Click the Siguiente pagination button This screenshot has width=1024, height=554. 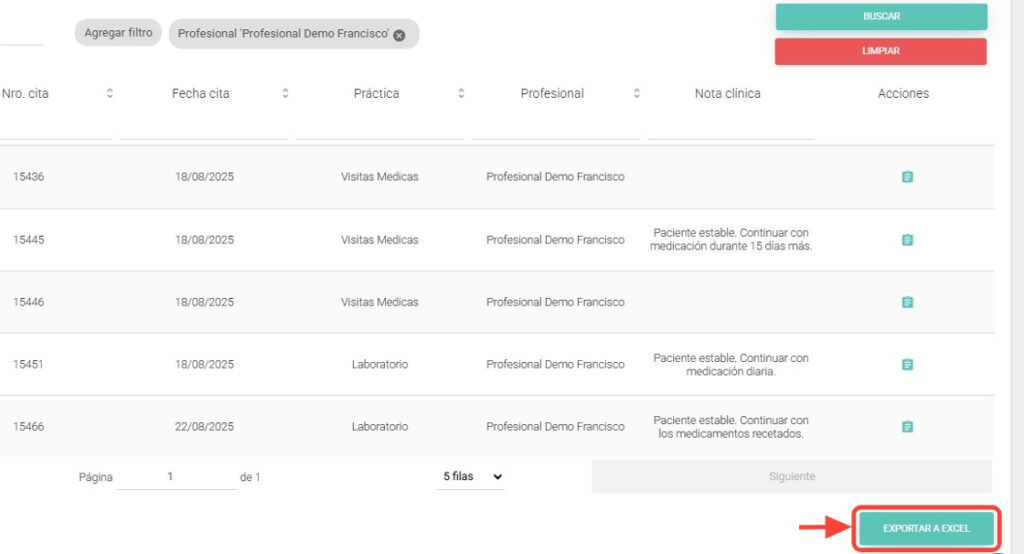point(791,477)
